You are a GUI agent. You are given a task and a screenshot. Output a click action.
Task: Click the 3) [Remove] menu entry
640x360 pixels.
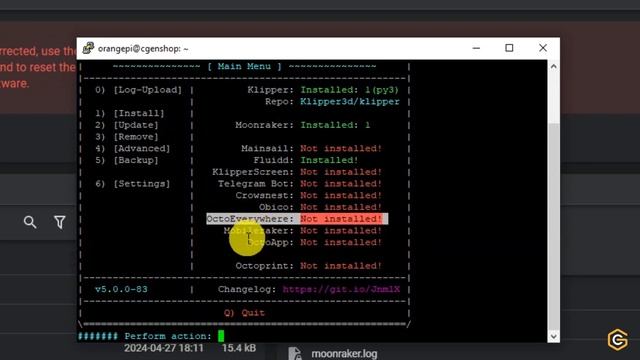pos(127,137)
